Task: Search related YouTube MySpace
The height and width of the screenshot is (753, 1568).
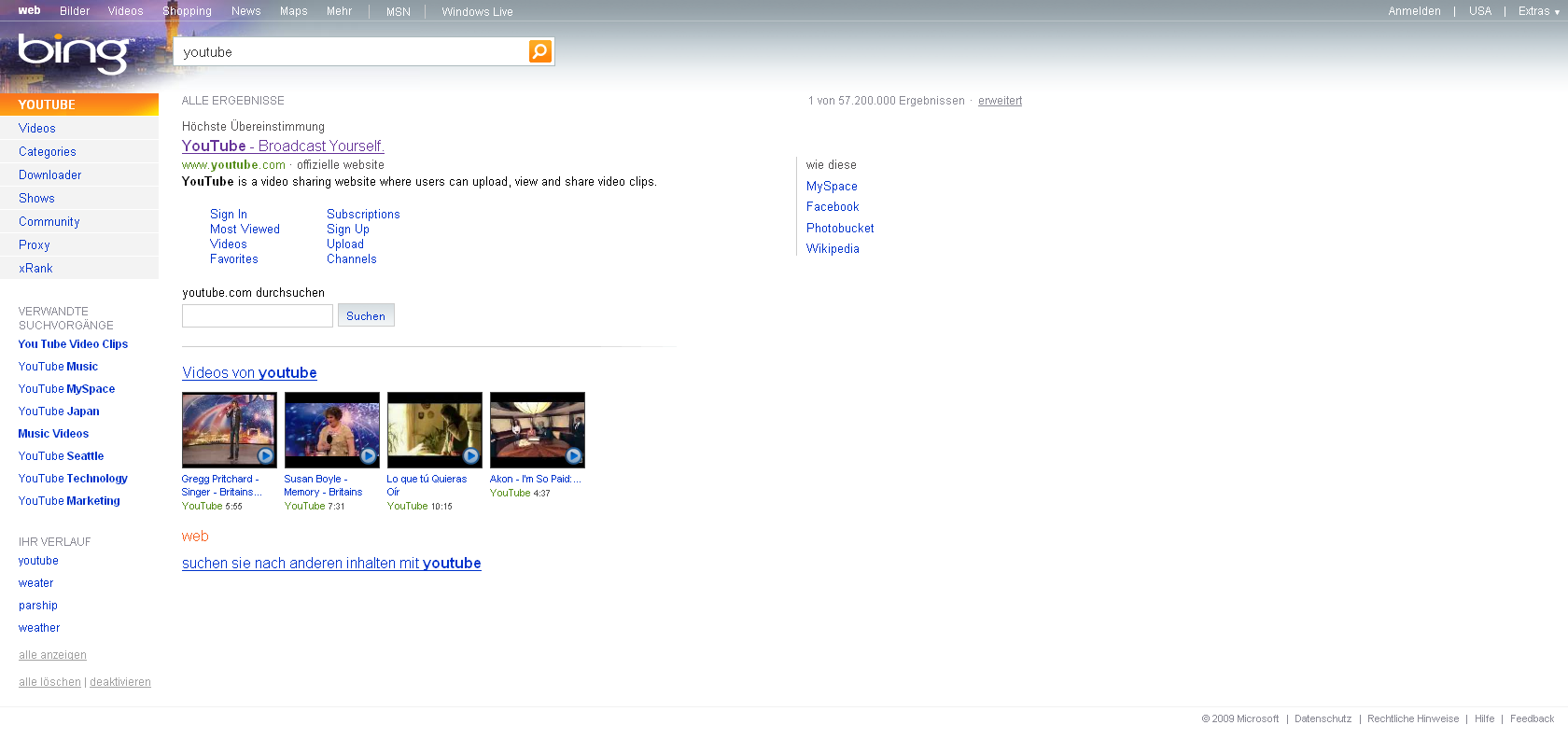Action: [67, 389]
